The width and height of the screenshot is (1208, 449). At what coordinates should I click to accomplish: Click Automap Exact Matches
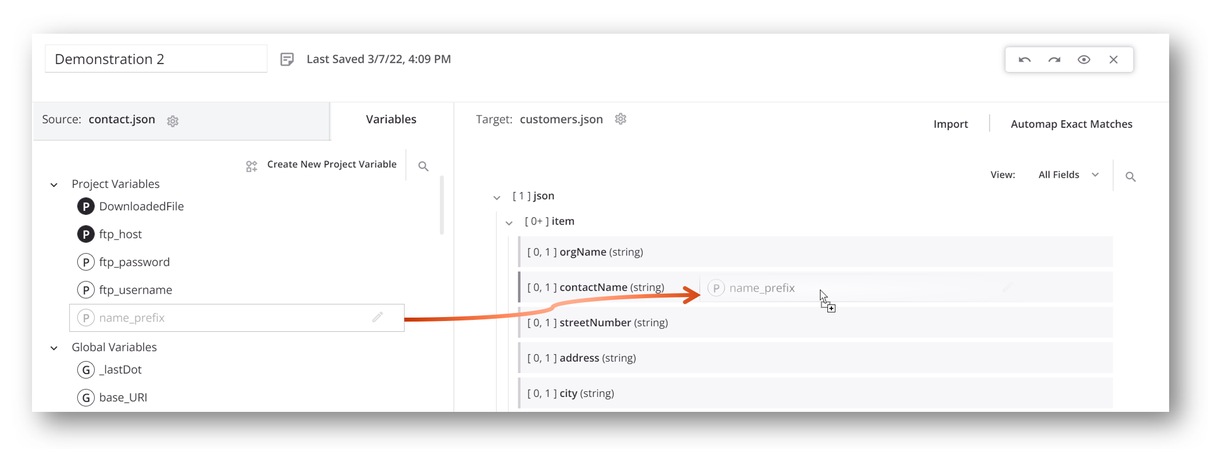1071,124
